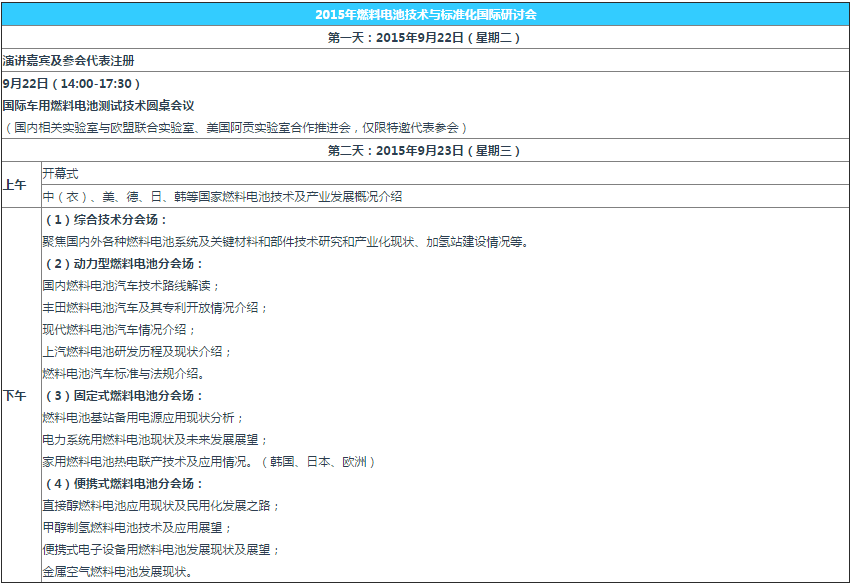Click the "（1）综合技术分会场" heading
Screen dimensions: 850x585
pos(106,219)
